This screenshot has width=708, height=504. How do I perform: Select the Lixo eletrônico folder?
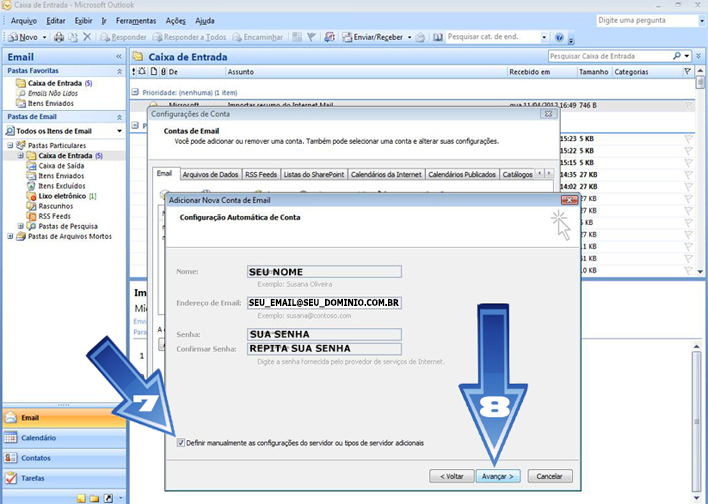coord(61,196)
